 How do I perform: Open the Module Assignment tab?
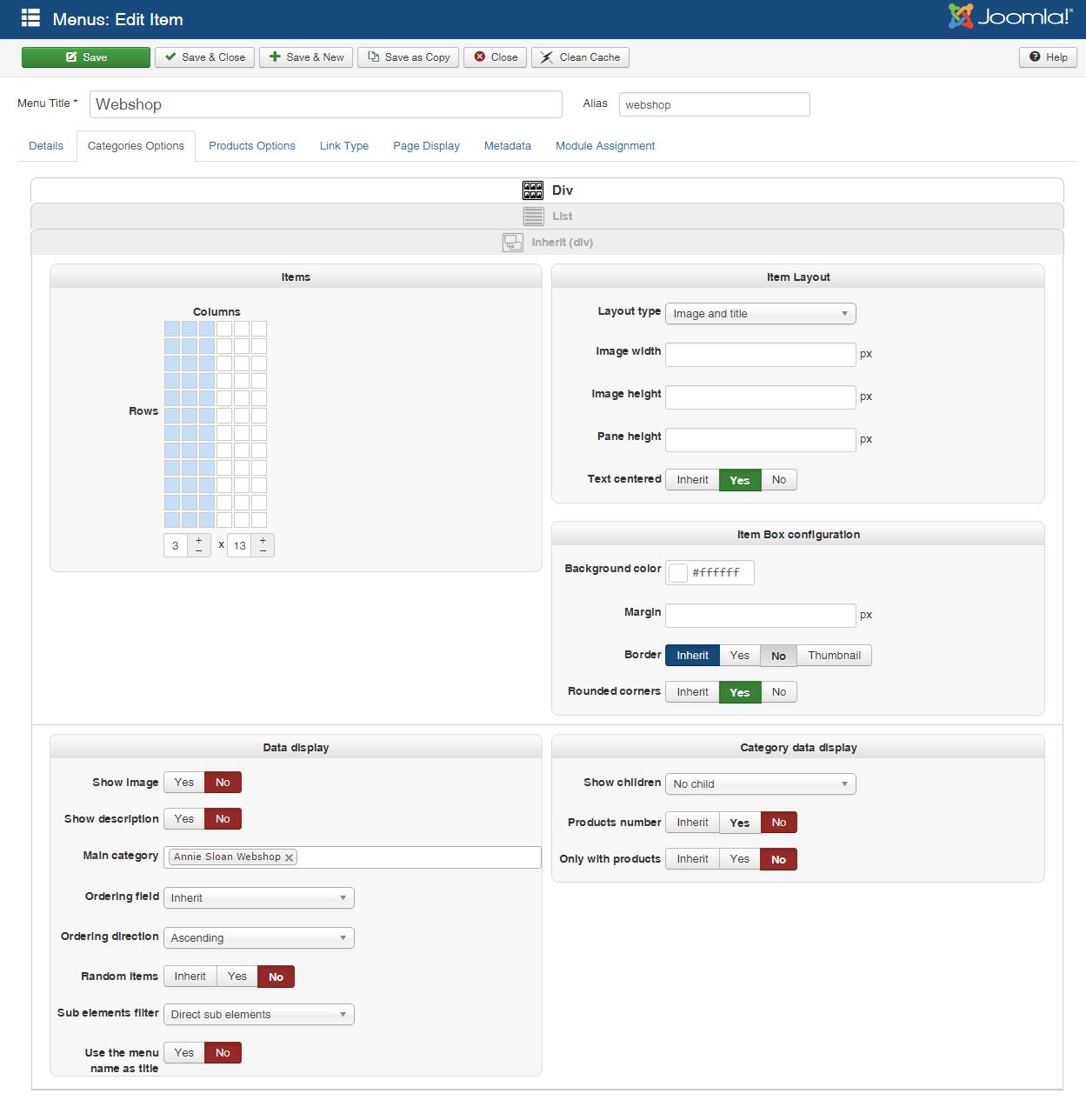605,146
